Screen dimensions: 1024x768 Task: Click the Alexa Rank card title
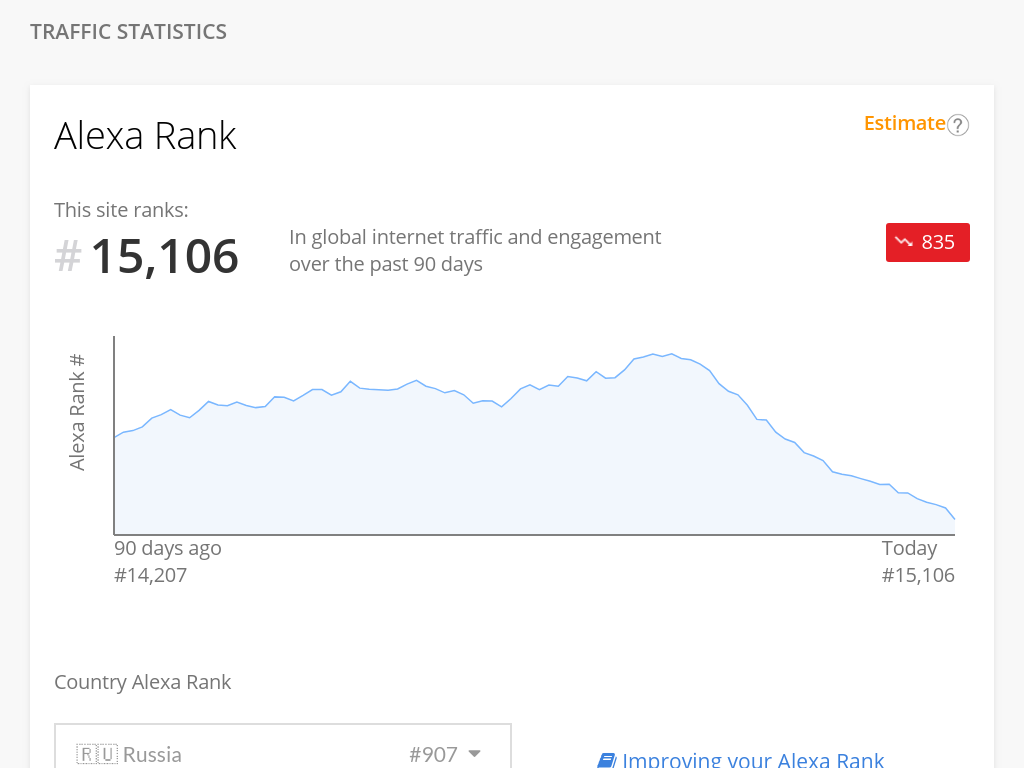pyautogui.click(x=145, y=136)
